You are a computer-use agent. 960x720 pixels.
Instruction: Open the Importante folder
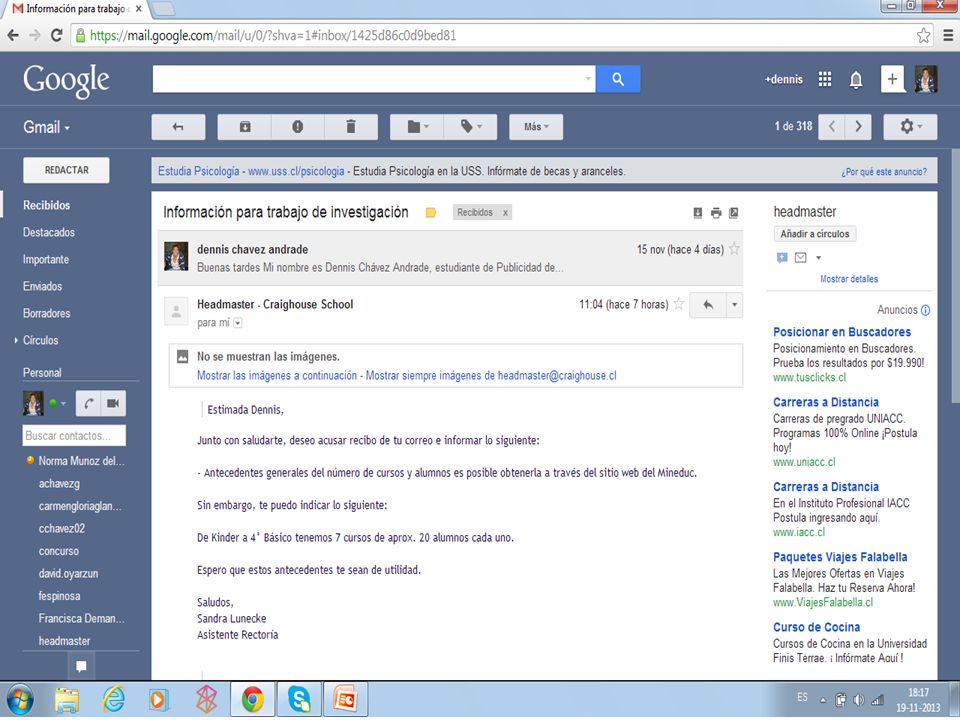pos(46,259)
